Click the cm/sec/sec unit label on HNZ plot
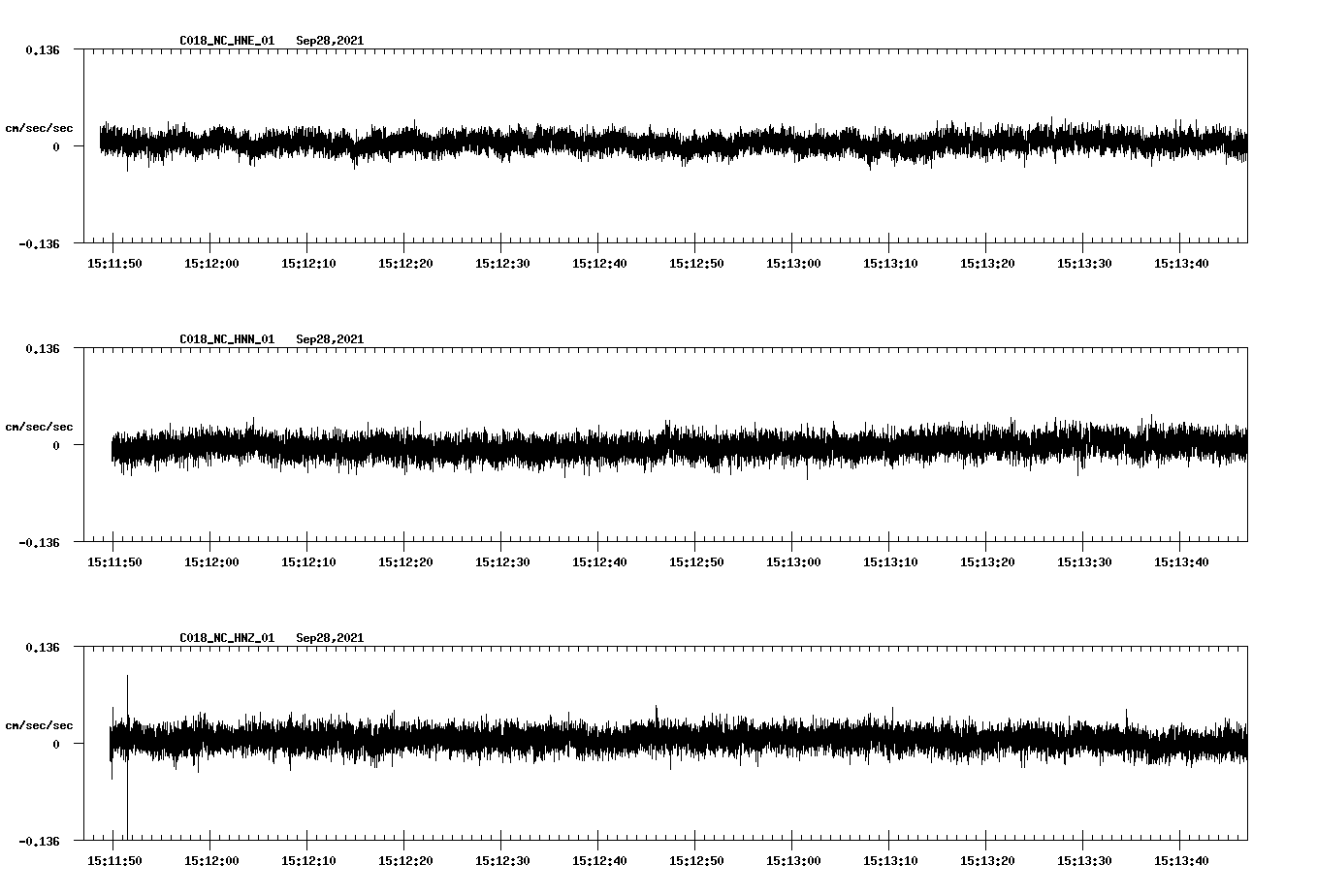This screenshot has height=896, width=1317. (39, 725)
